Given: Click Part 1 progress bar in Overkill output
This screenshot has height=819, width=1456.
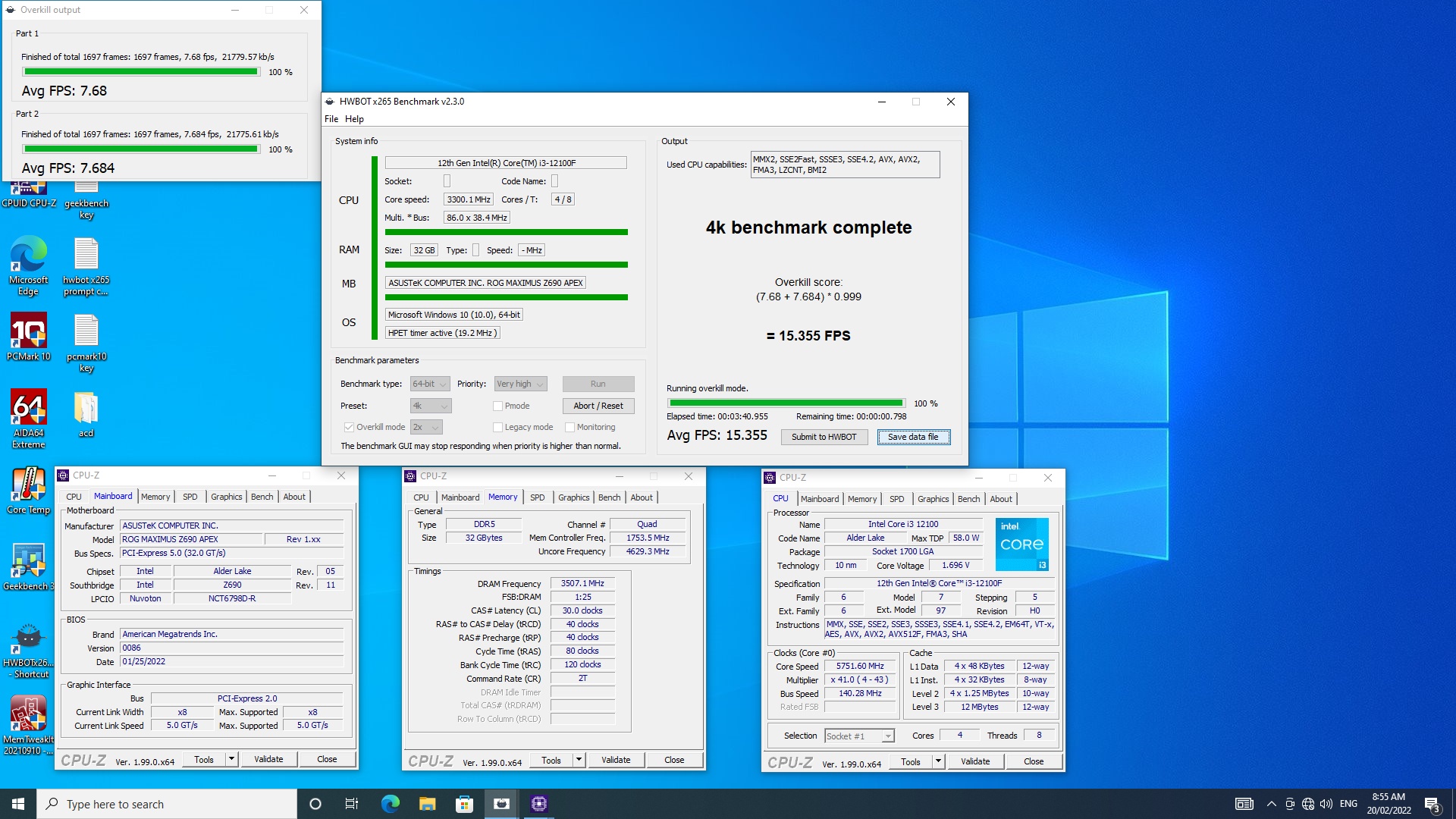Looking at the screenshot, I should 141,71.
